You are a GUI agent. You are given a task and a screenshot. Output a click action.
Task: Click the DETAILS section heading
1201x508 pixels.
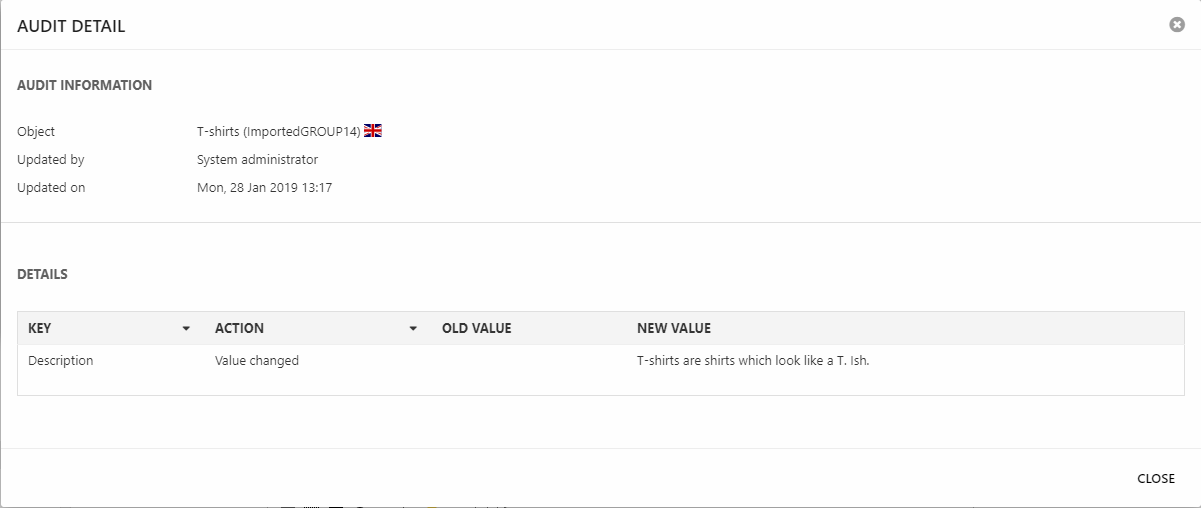pos(42,274)
